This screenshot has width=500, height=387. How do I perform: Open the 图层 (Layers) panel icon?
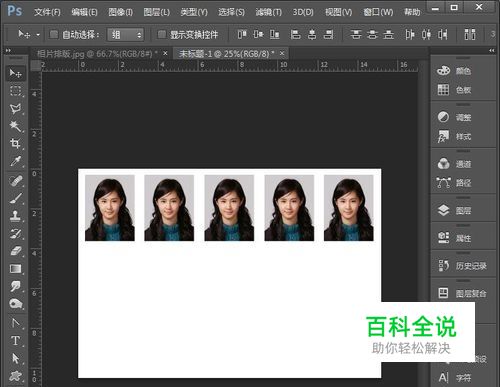tap(443, 210)
